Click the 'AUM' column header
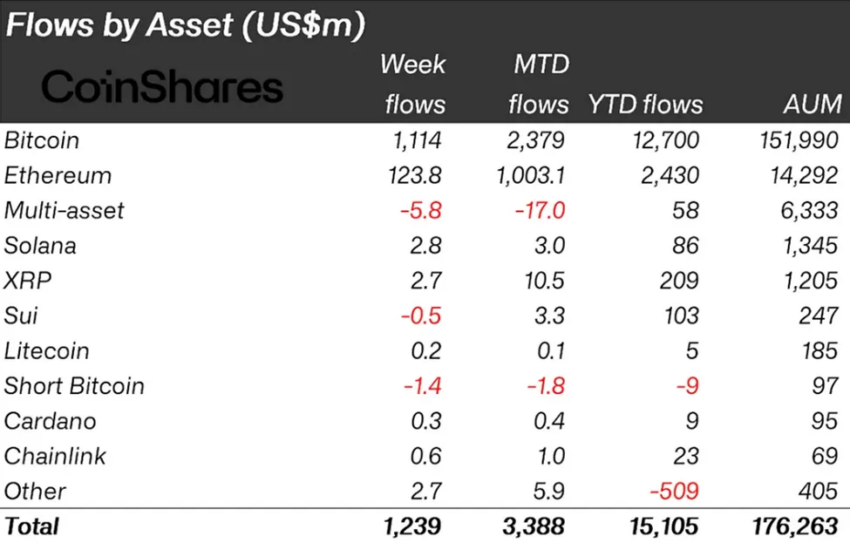This screenshot has width=850, height=550. coord(810,104)
